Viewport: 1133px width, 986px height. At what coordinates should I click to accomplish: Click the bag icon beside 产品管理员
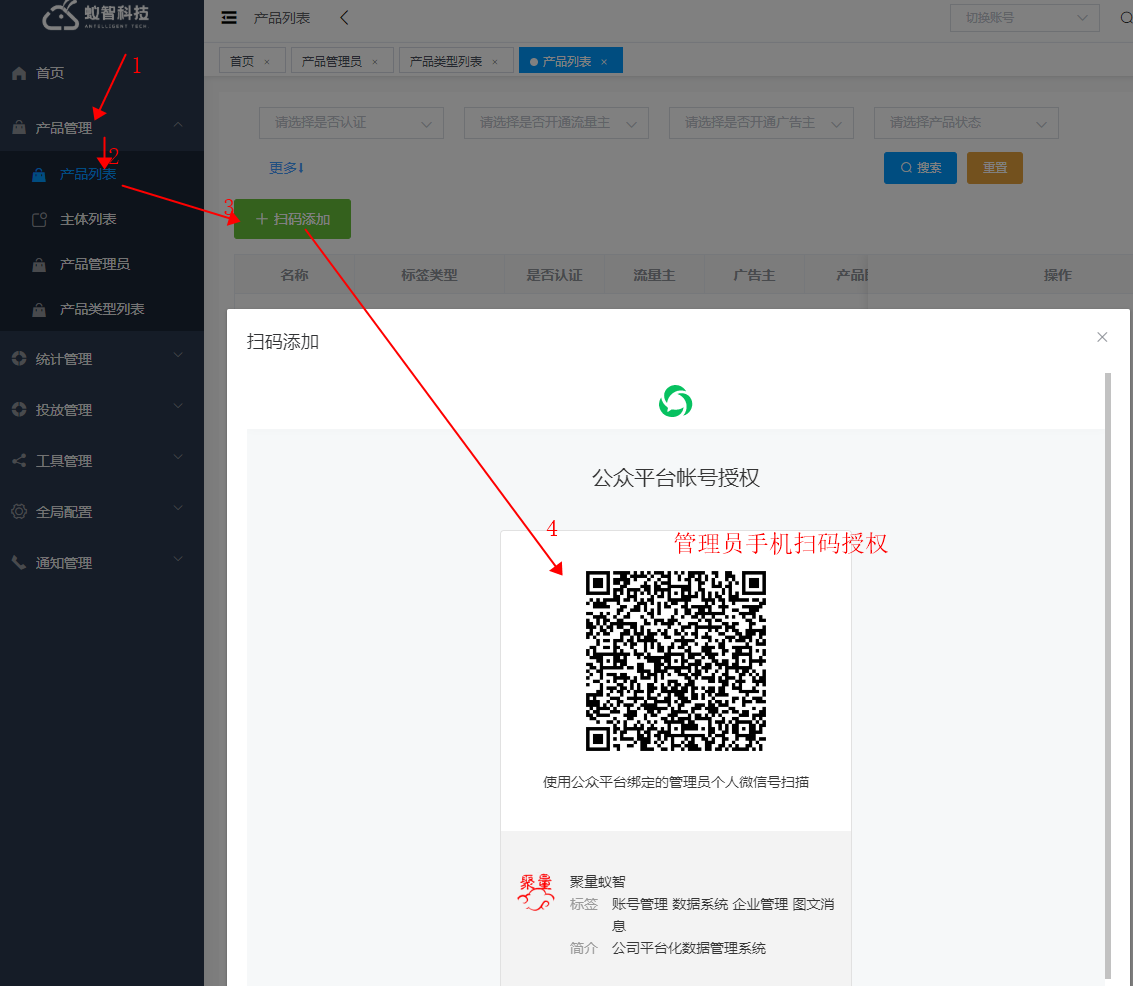pos(39,265)
